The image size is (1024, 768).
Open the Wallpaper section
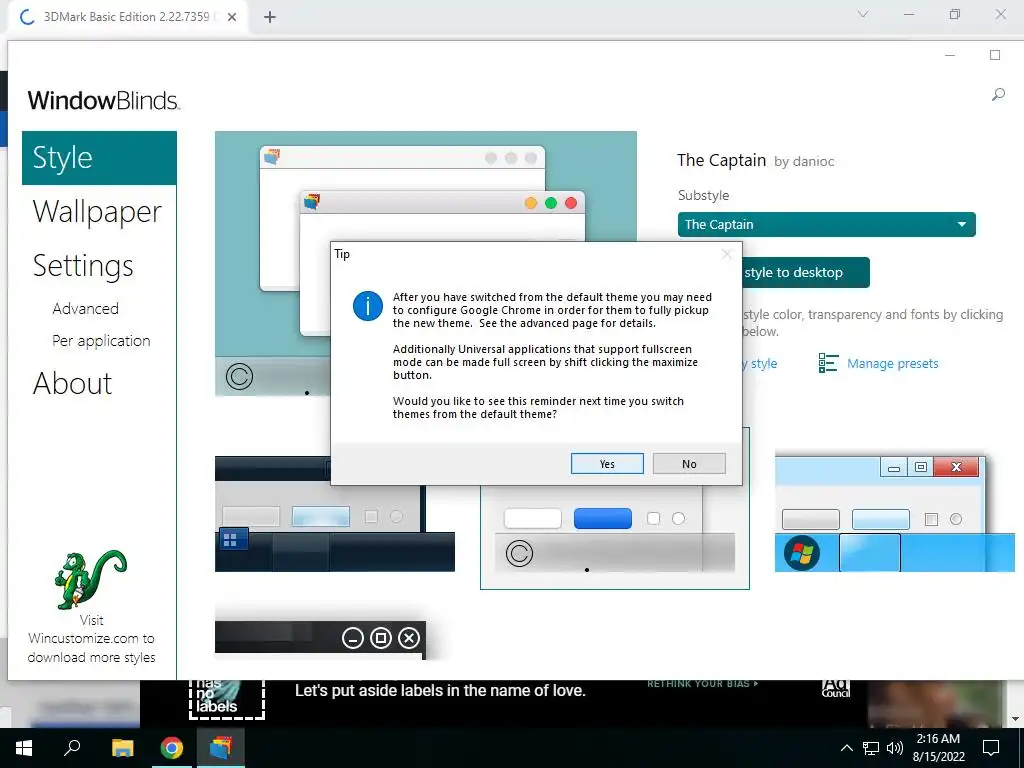click(97, 212)
